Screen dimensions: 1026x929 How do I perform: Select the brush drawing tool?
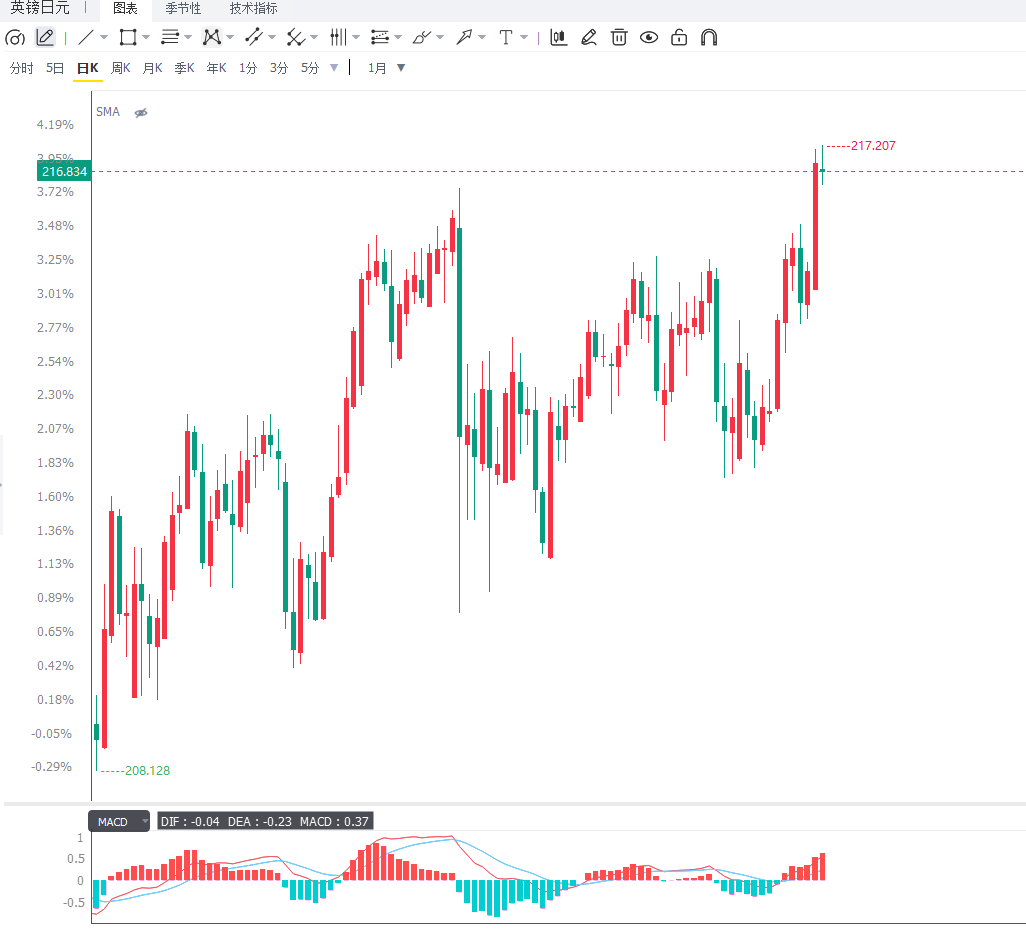[421, 37]
